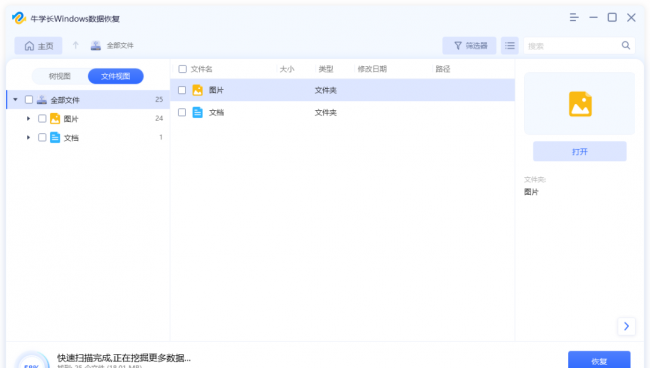Select the 全部文件 breadcrumb label
This screenshot has height=368, width=650.
click(x=120, y=46)
